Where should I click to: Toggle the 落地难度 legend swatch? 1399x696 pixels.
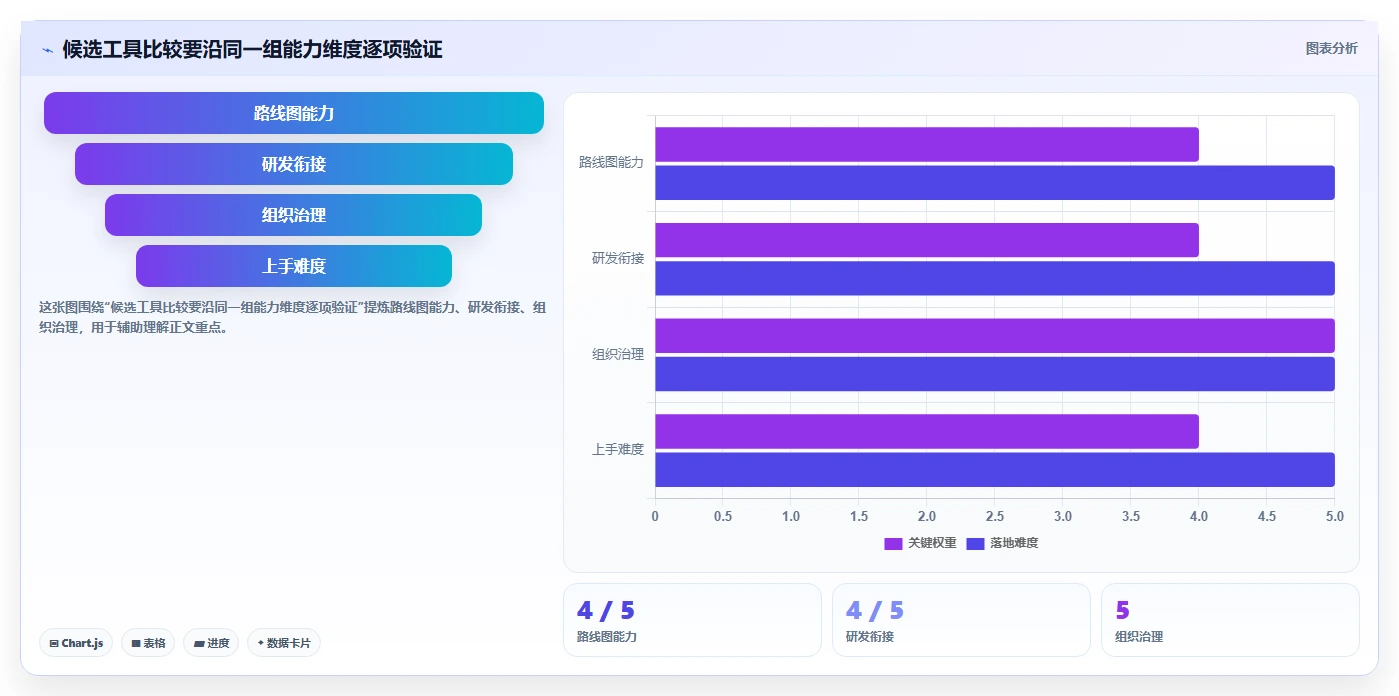pyautogui.click(x=975, y=543)
